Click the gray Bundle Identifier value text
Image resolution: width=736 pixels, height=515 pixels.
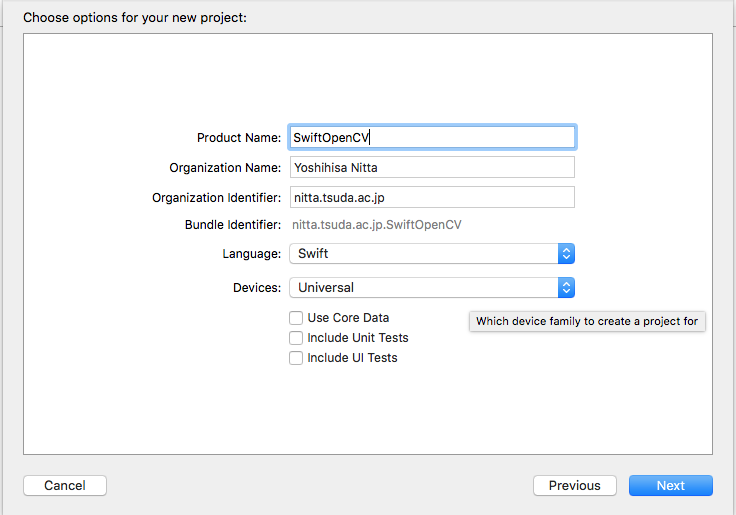pos(376,225)
